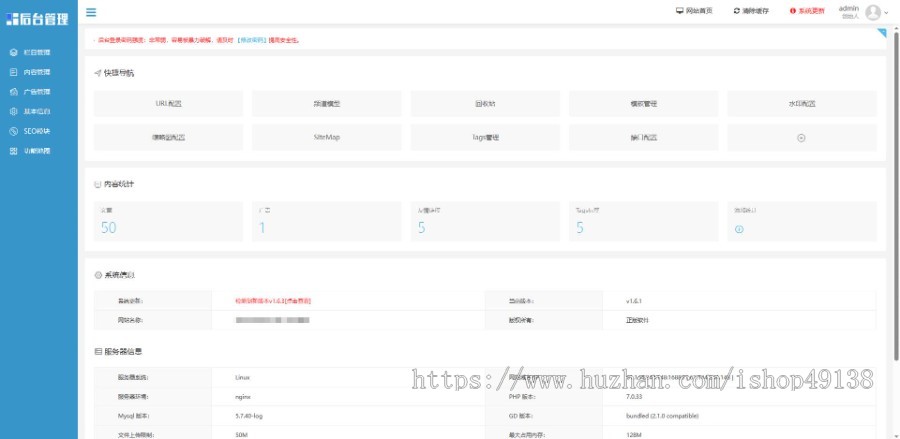This screenshot has width=900, height=439.
Task: Open the URL配置 shortcut
Action: (168, 104)
